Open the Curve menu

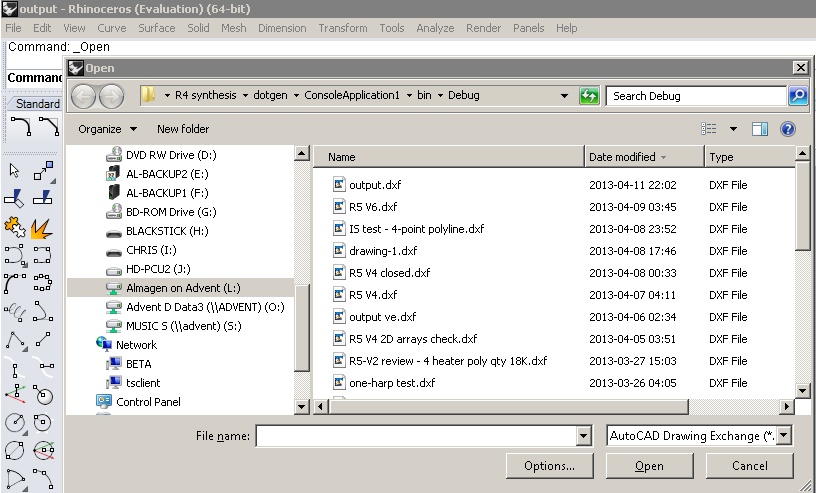pyautogui.click(x=112, y=28)
